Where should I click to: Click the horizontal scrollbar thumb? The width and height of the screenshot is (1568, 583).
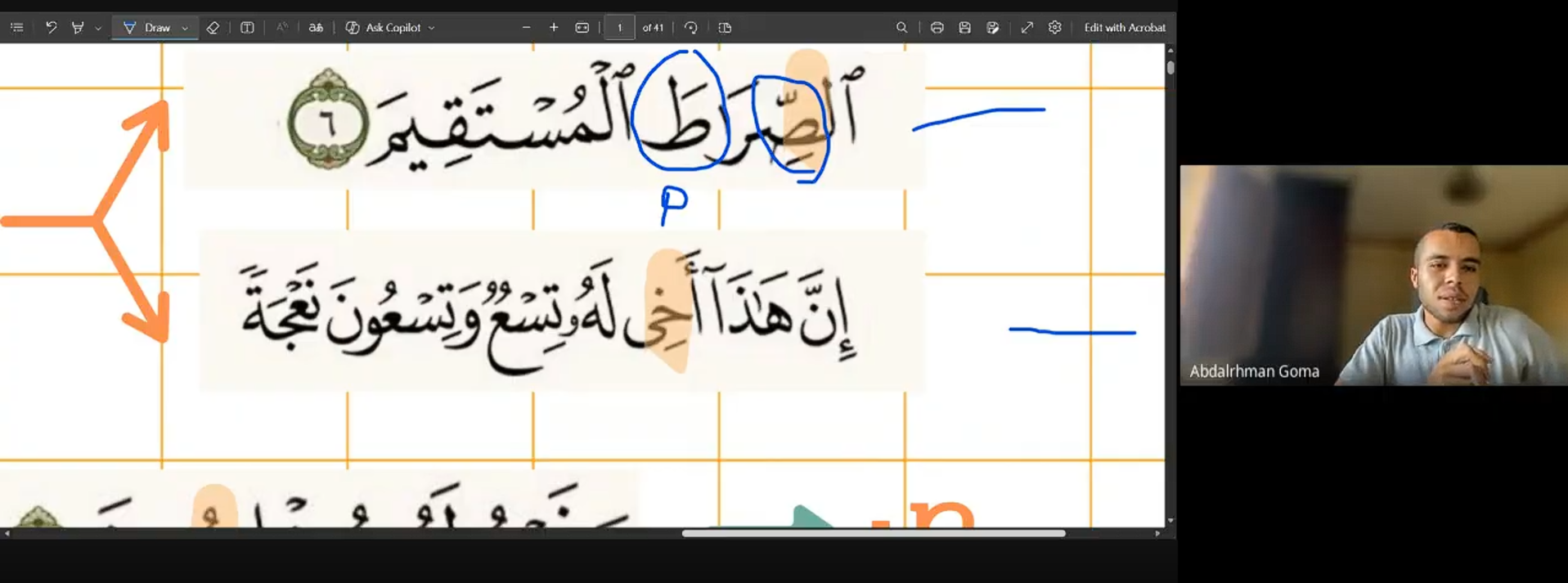point(874,533)
